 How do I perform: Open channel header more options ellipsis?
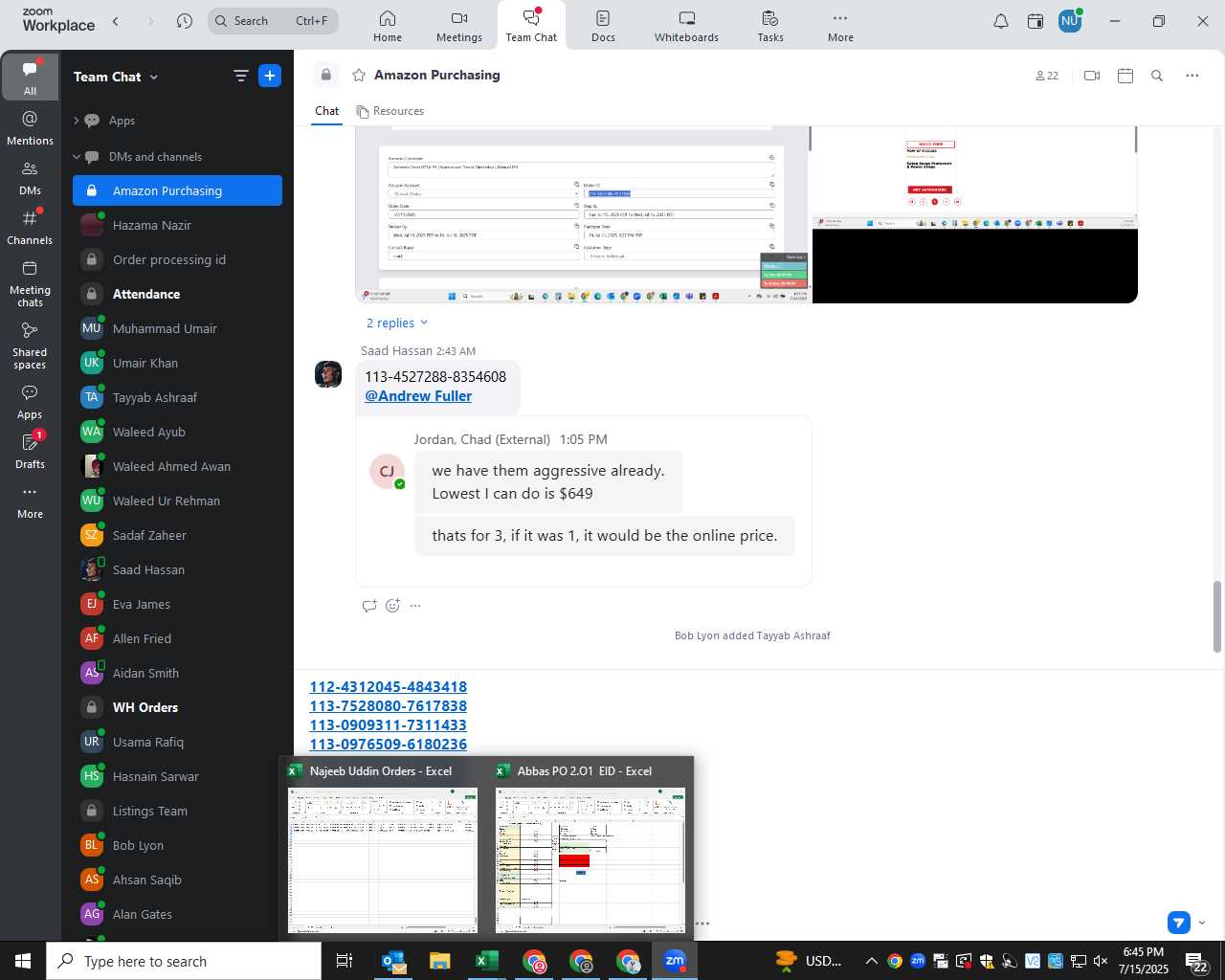(1192, 76)
